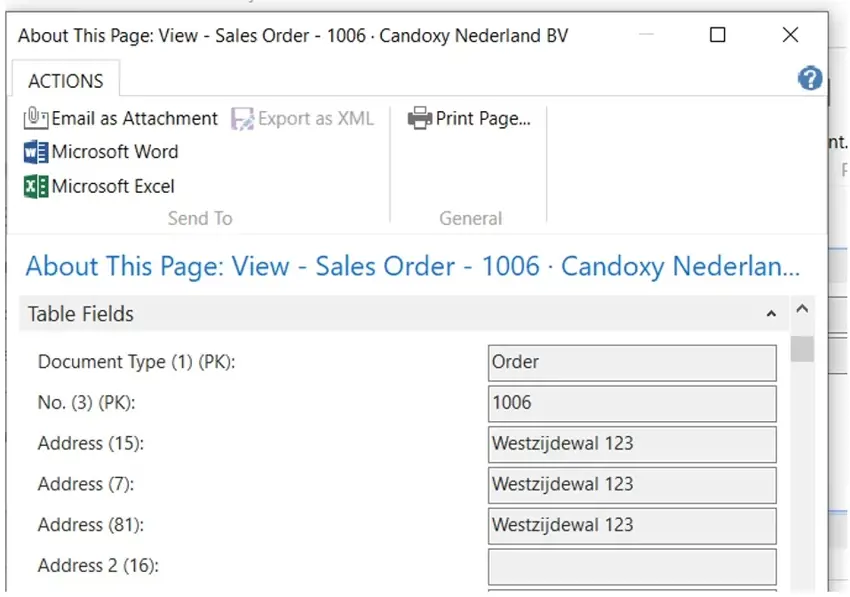Open the ACTIONS ribbon tab
The width and height of the screenshot is (850, 597).
click(66, 81)
